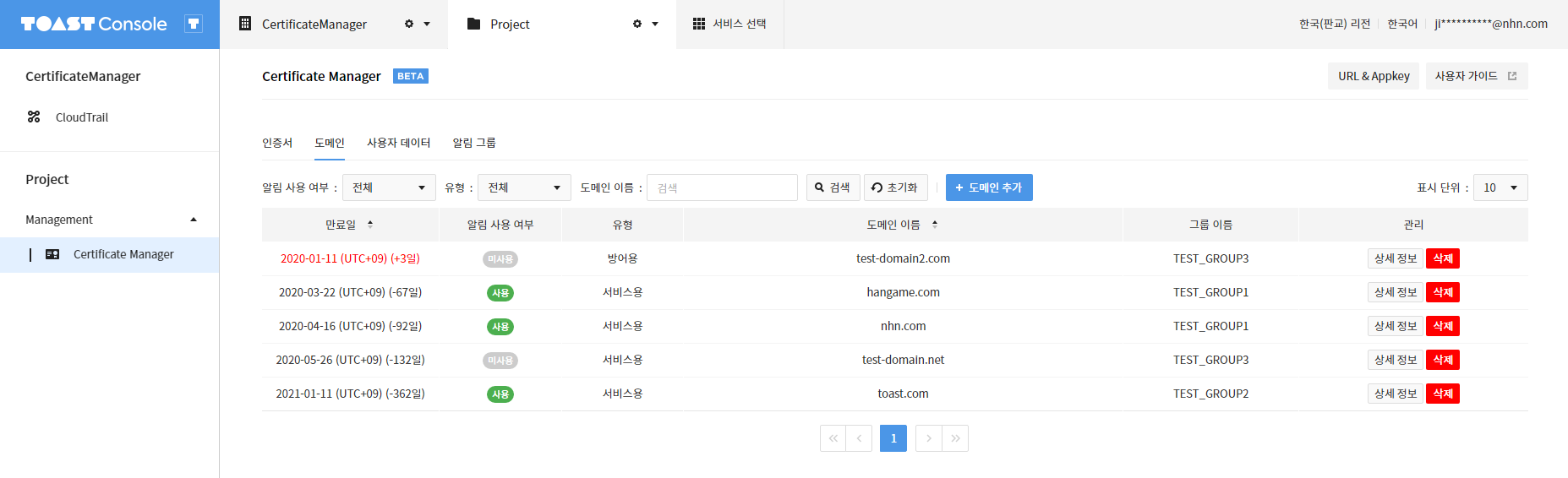Open 상세 정보 for test-domain2.com
Image resolution: width=1568 pixels, height=478 pixels.
(1396, 258)
